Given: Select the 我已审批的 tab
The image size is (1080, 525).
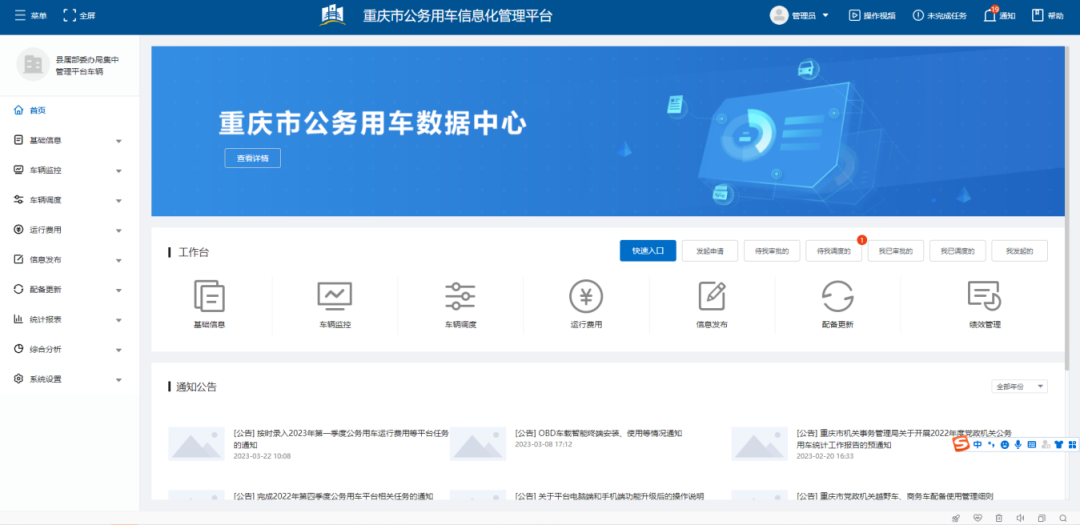Looking at the screenshot, I should point(895,251).
